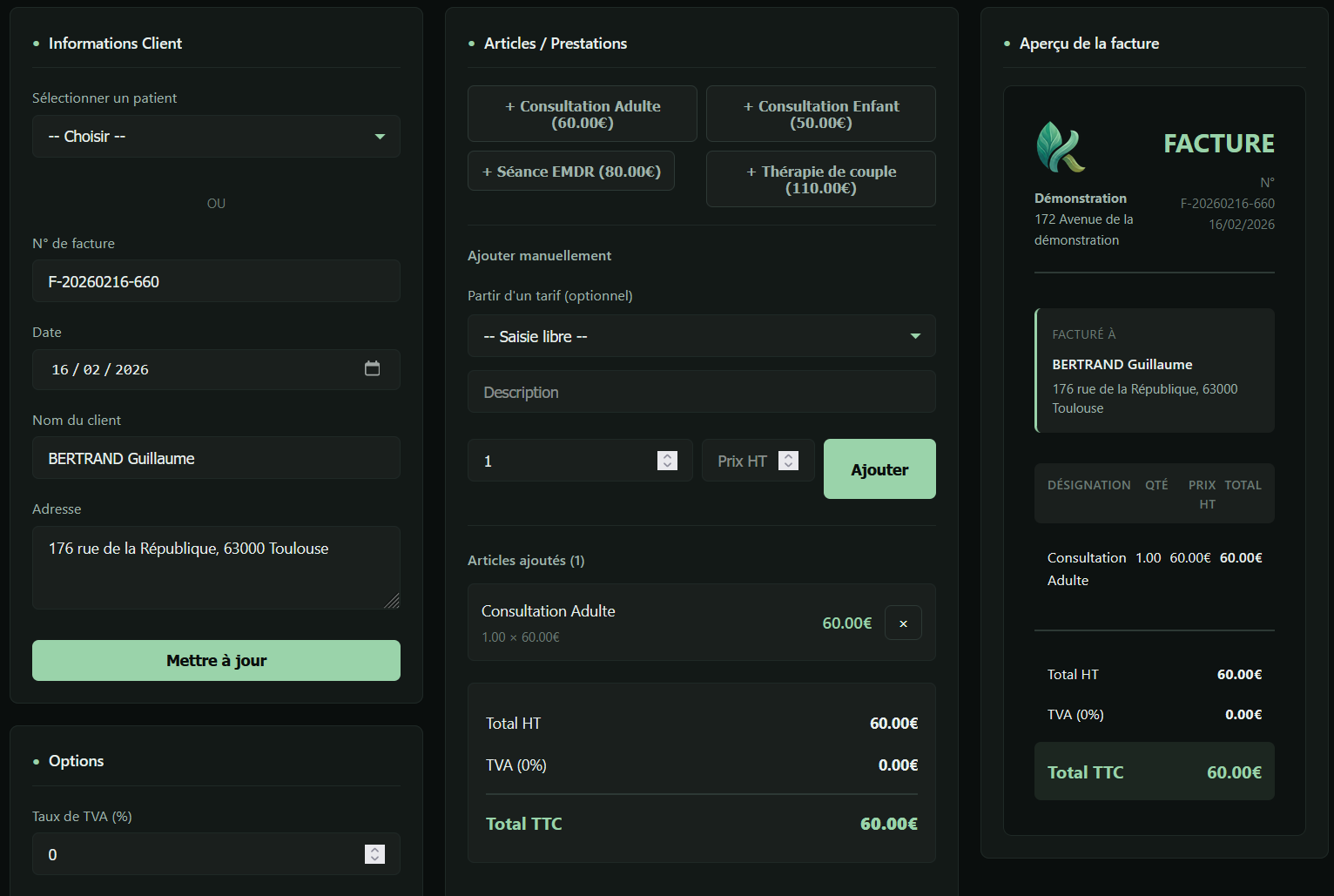The width and height of the screenshot is (1334, 896).
Task: Add Séance EMDR (80.00€) quick item
Action: click(x=571, y=172)
